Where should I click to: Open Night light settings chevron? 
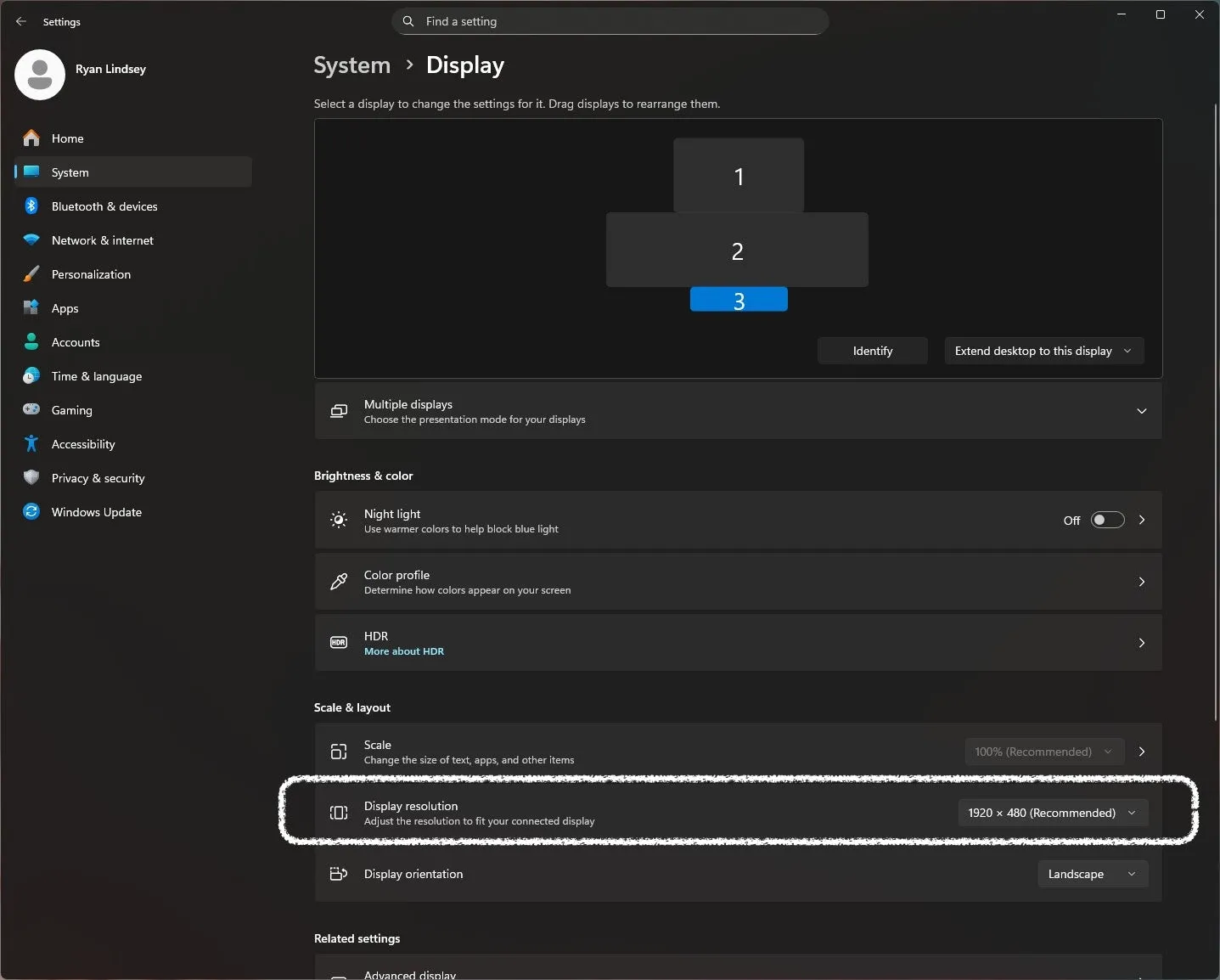(1142, 520)
